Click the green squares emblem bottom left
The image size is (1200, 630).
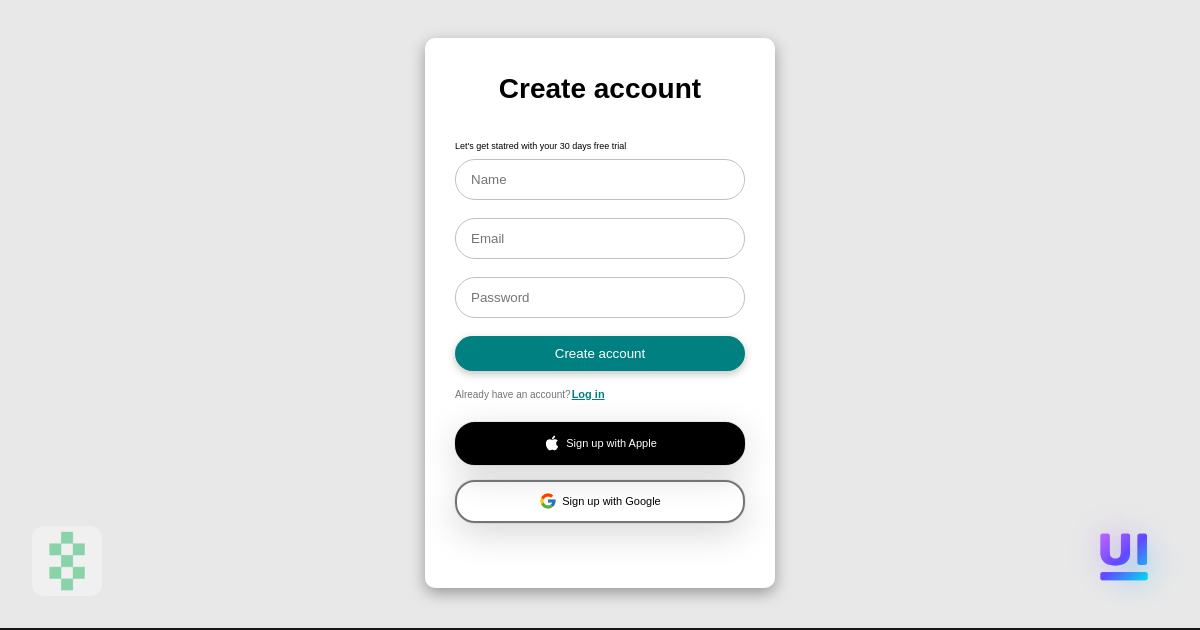[x=67, y=561]
